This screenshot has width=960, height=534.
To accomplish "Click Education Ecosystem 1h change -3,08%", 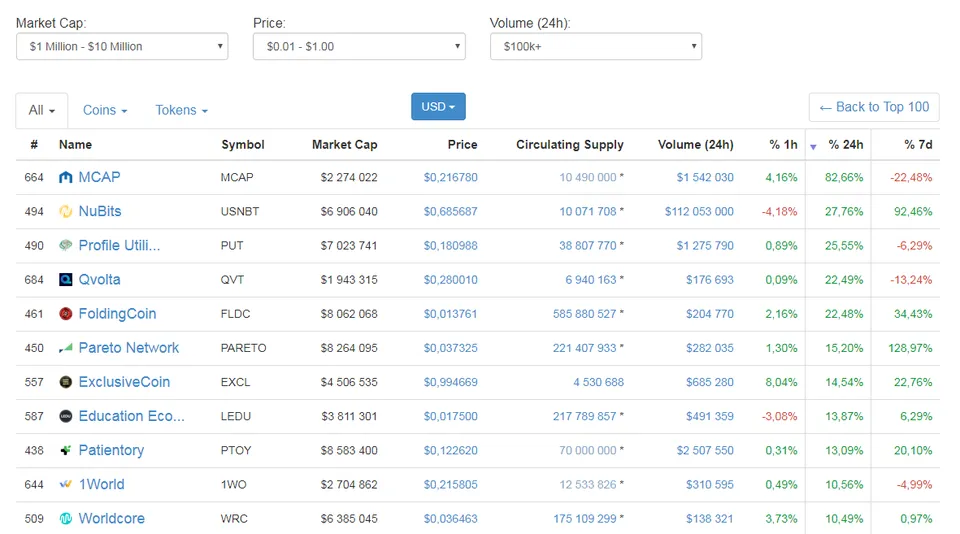I will (x=779, y=416).
